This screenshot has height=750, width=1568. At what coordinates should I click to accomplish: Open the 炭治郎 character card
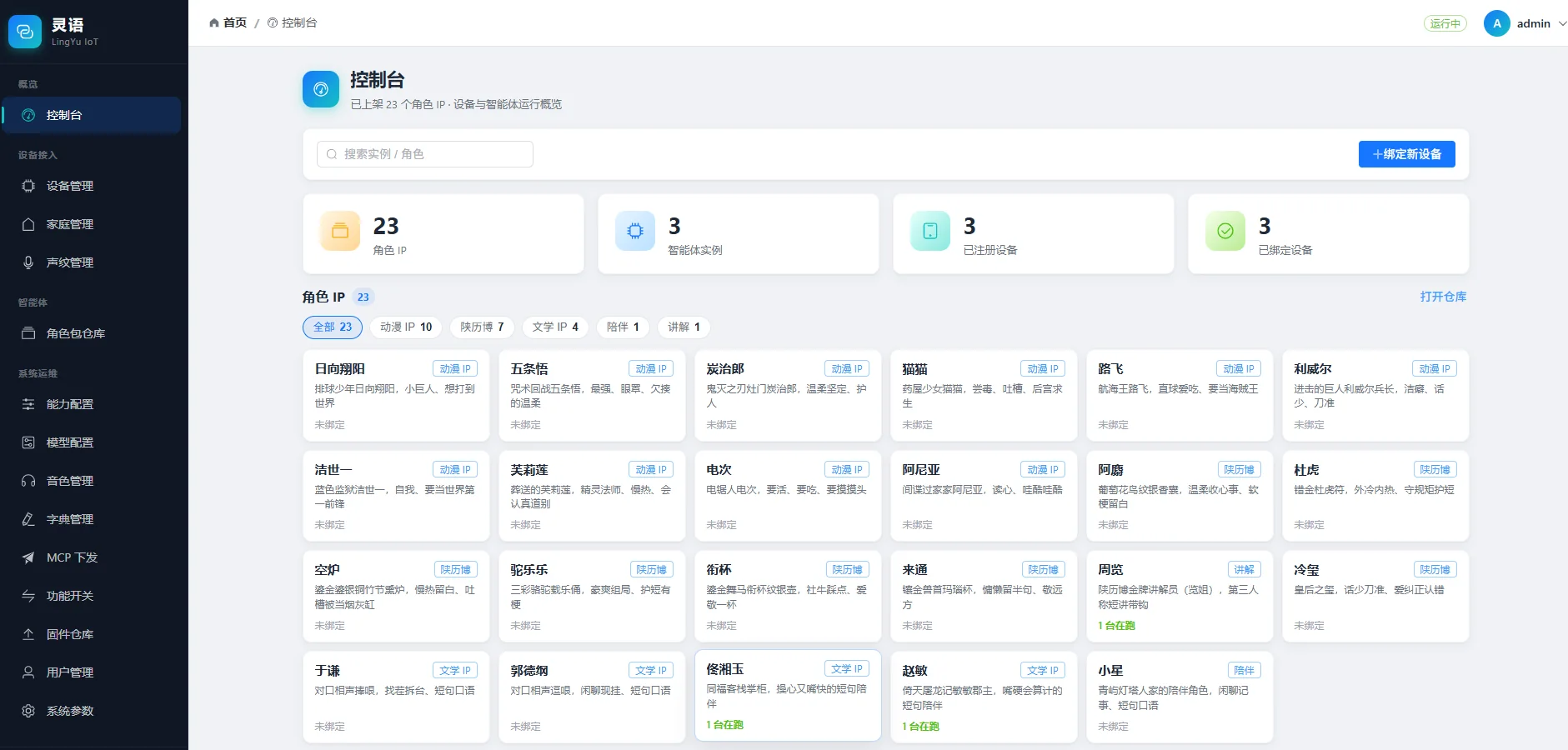tap(788, 396)
